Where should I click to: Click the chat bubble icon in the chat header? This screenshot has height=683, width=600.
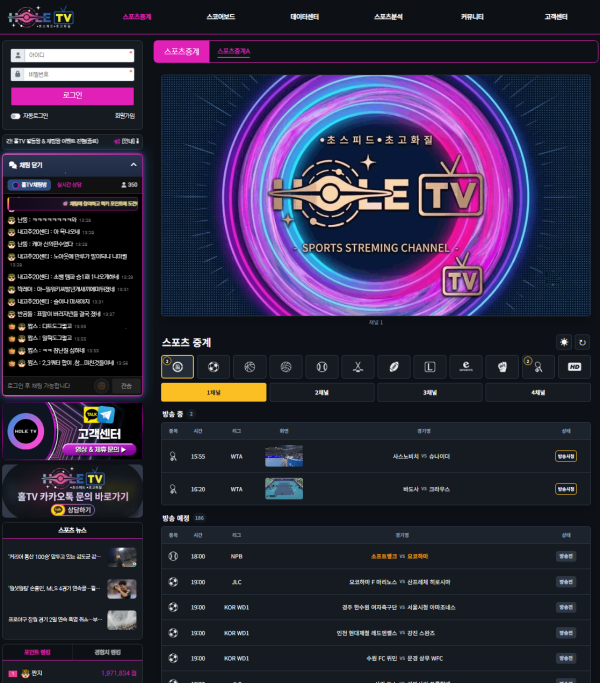[13, 165]
